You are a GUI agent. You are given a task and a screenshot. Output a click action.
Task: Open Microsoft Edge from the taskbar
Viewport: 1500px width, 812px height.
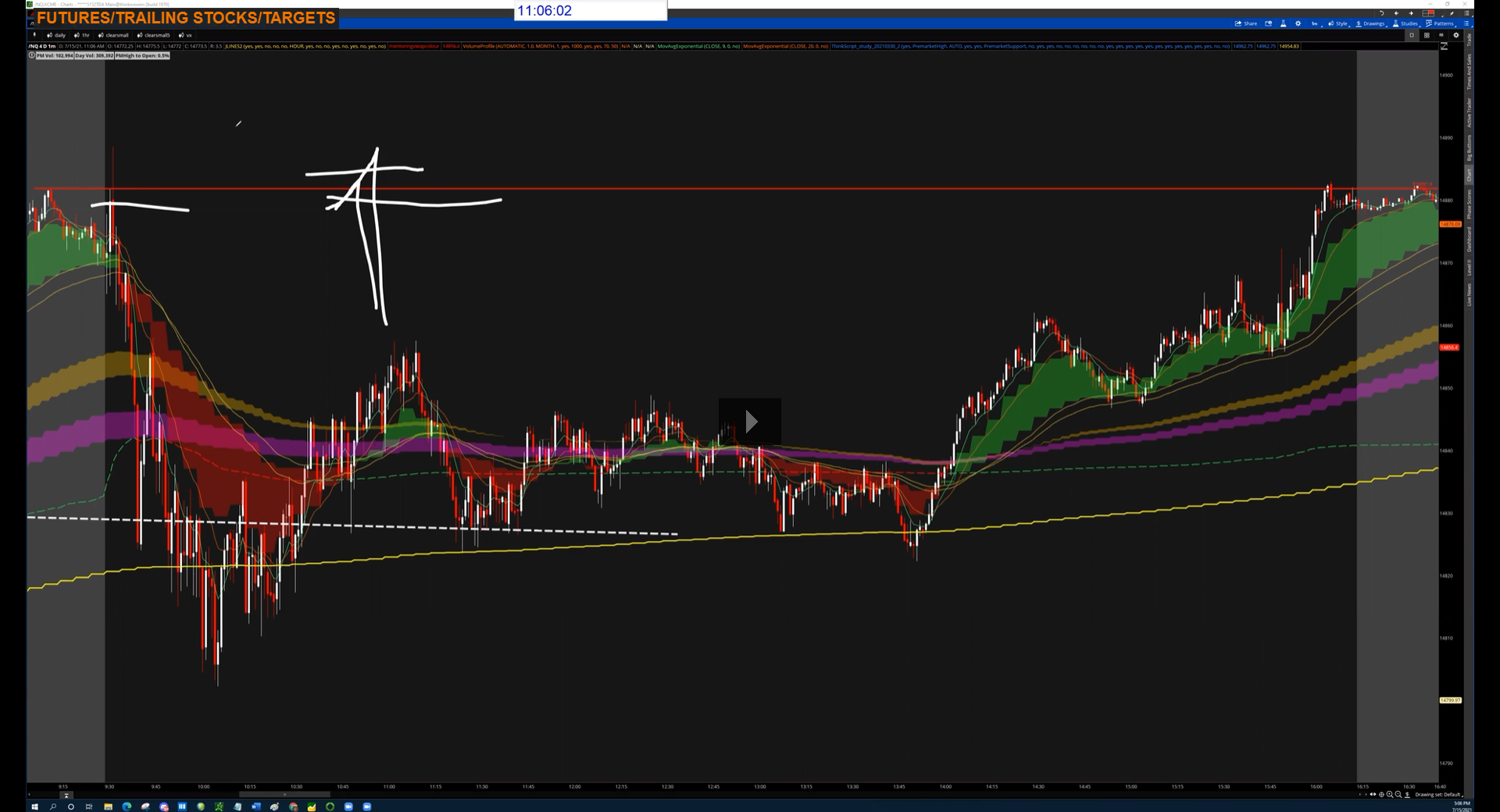[x=127, y=807]
